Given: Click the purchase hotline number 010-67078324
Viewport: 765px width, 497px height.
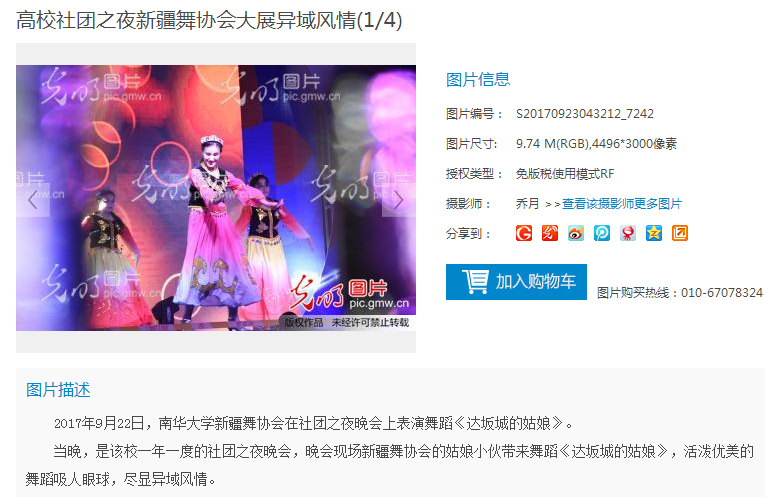Looking at the screenshot, I should click(722, 293).
